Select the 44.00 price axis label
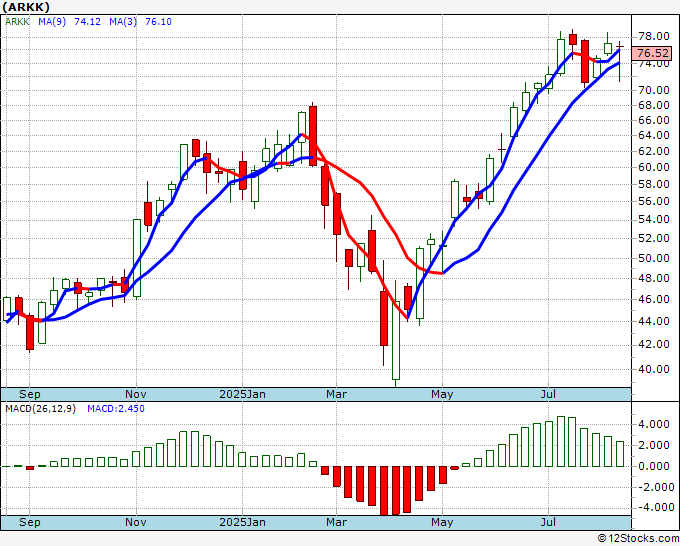The image size is (680, 546). click(x=654, y=321)
